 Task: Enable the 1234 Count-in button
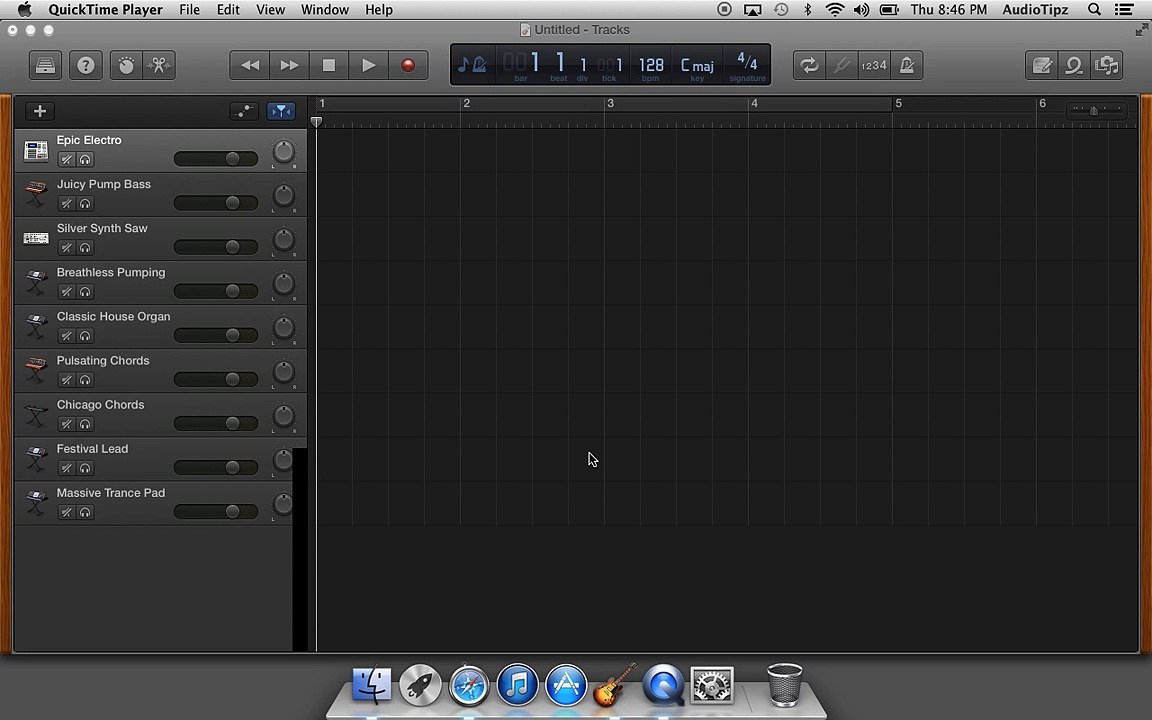tap(874, 65)
